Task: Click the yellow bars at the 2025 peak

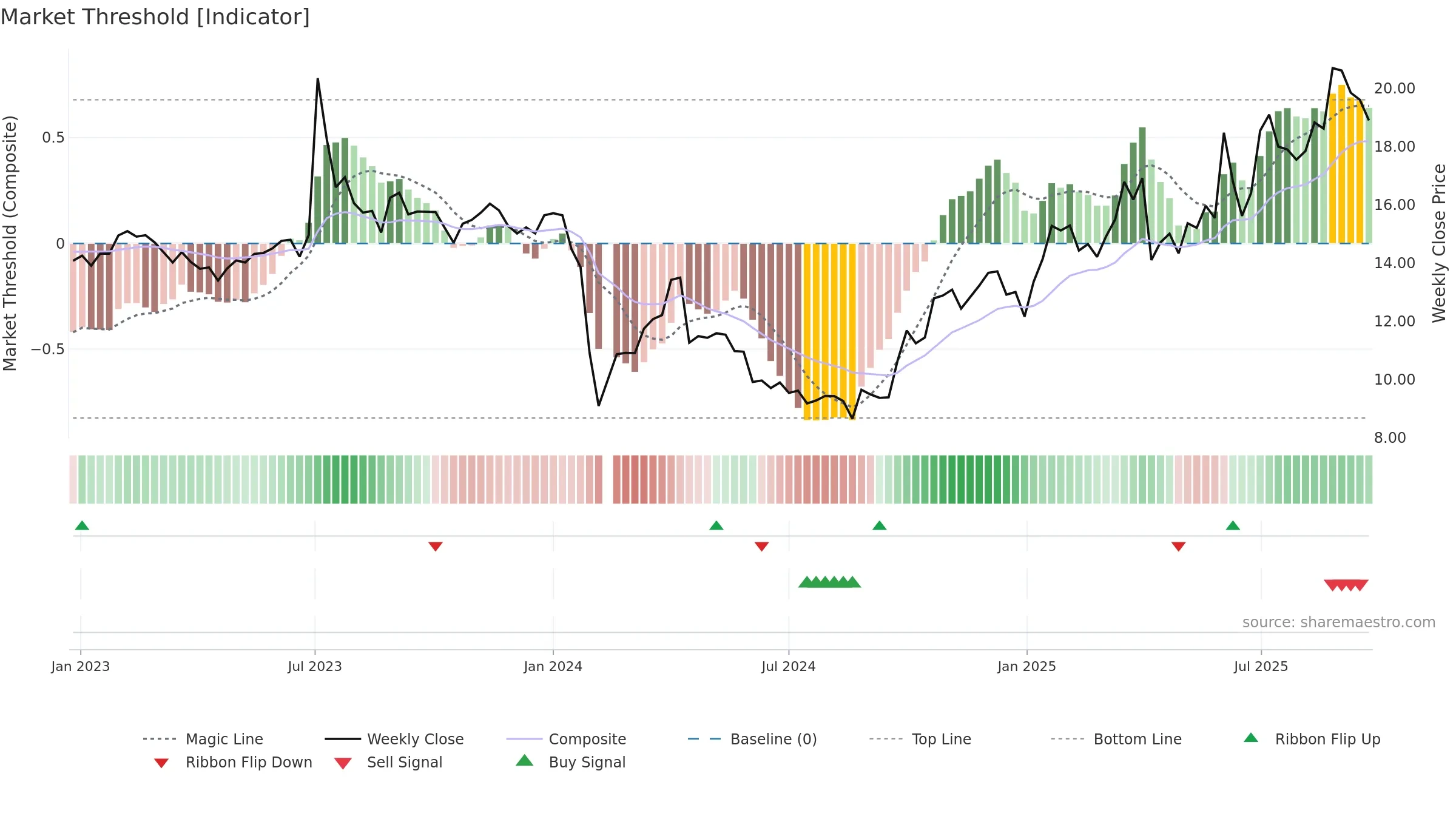Action: (x=1346, y=164)
